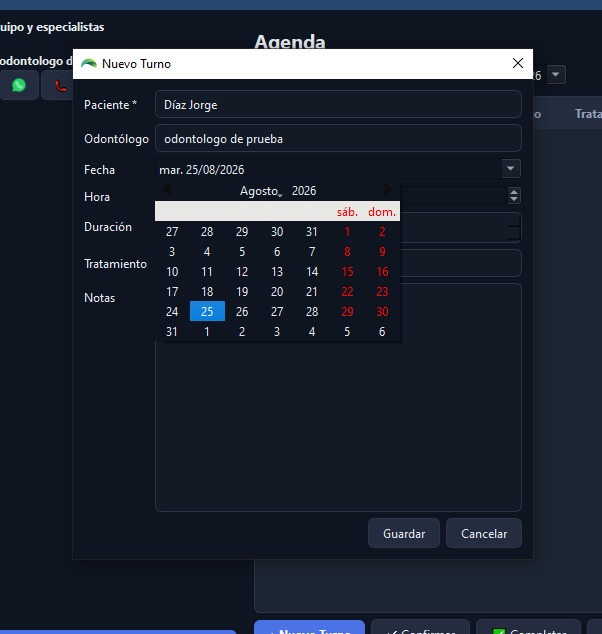The height and width of the screenshot is (634, 602).
Task: Pick day 14 in the calendar
Action: pos(312,271)
